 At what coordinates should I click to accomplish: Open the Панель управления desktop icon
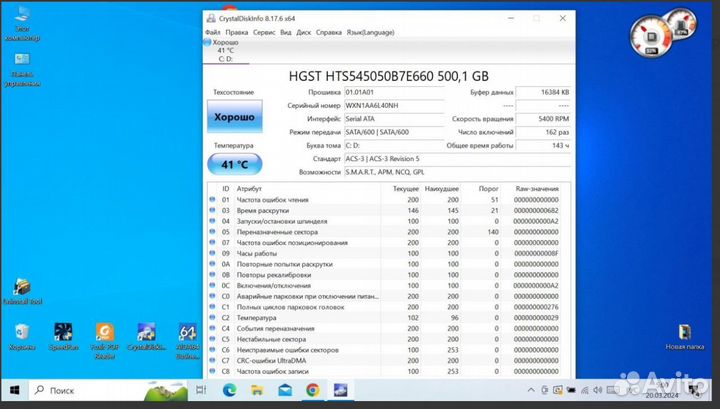tap(22, 70)
